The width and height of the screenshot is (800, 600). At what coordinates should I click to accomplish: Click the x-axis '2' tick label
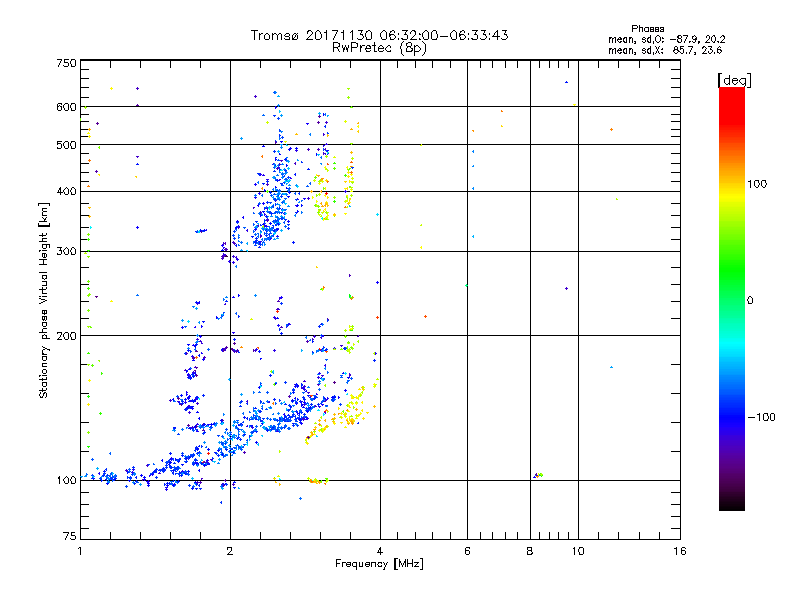tap(230, 551)
